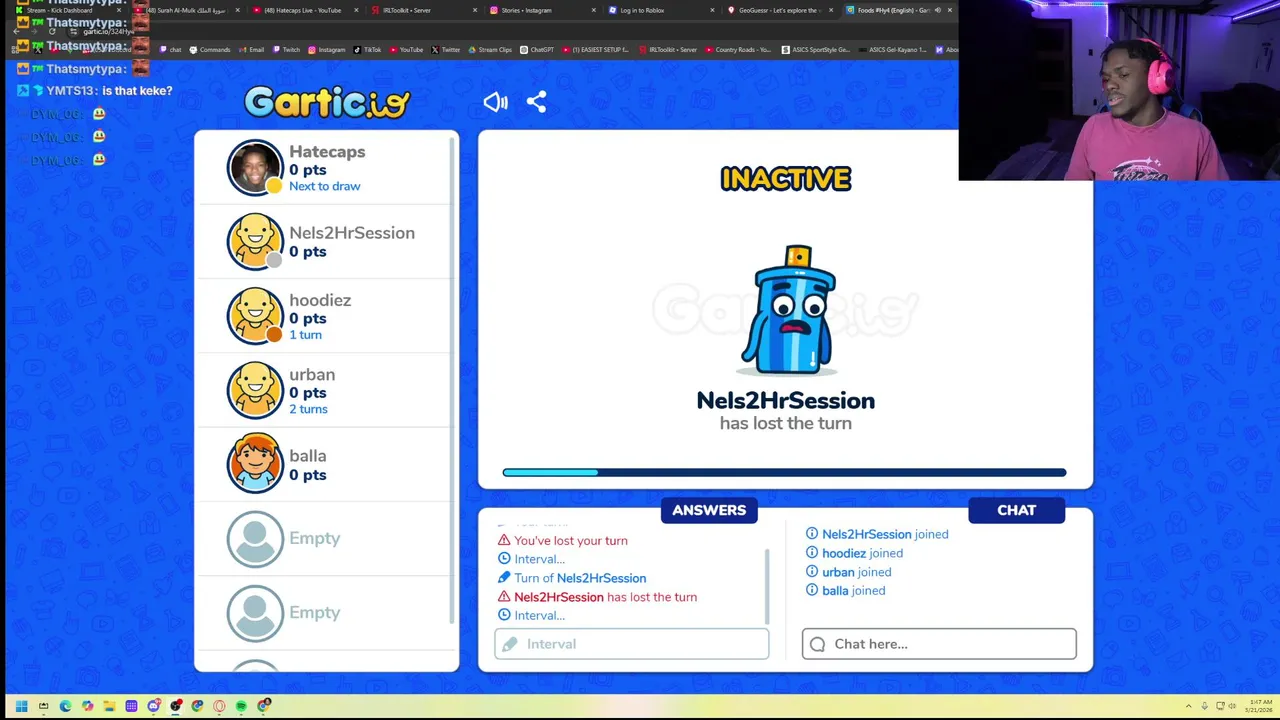
Task: Open the Instagram bookmark
Action: (327, 49)
